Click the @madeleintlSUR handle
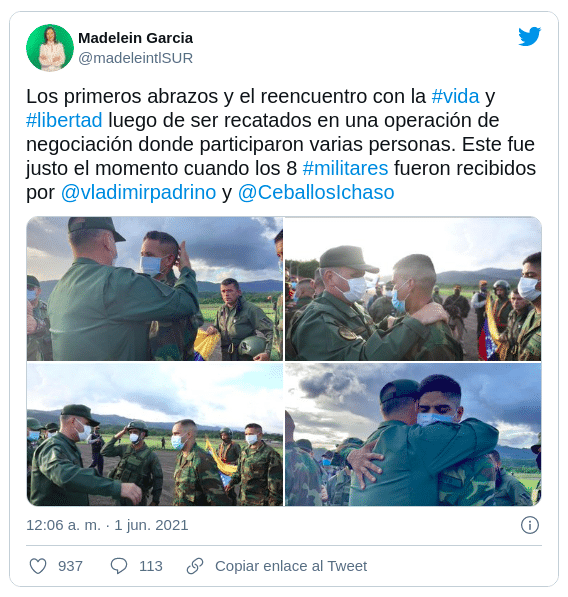The width and height of the screenshot is (568, 597). click(136, 58)
